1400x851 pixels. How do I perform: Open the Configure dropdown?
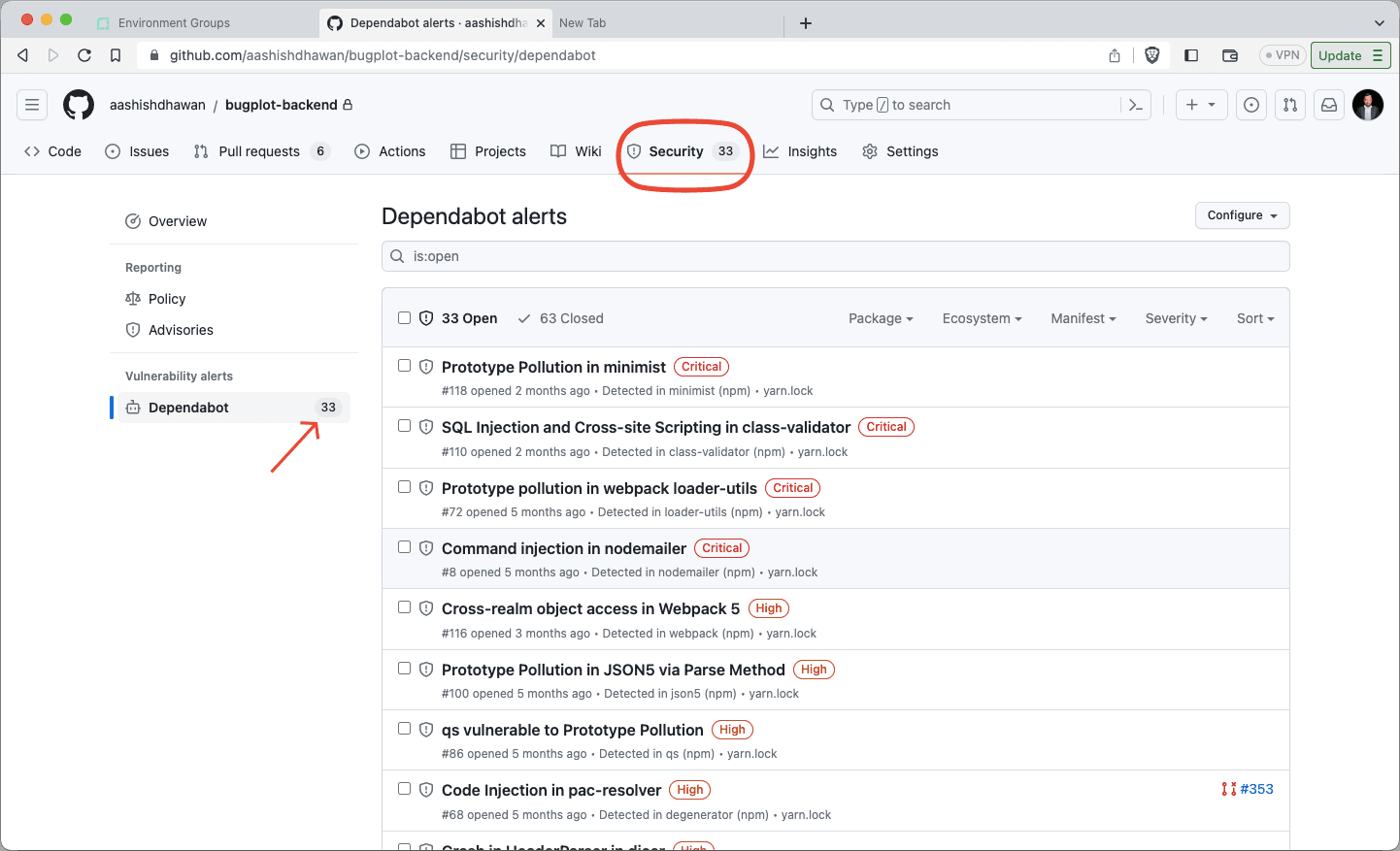(x=1242, y=214)
